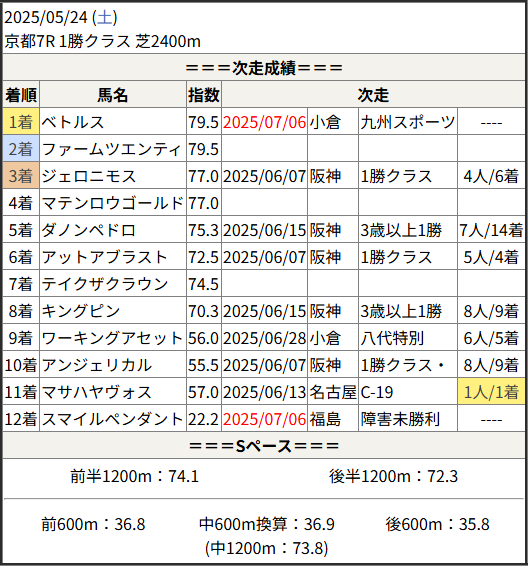The height and width of the screenshot is (566, 528).
Task: Click the 馬名 column header
Action: tap(113, 95)
